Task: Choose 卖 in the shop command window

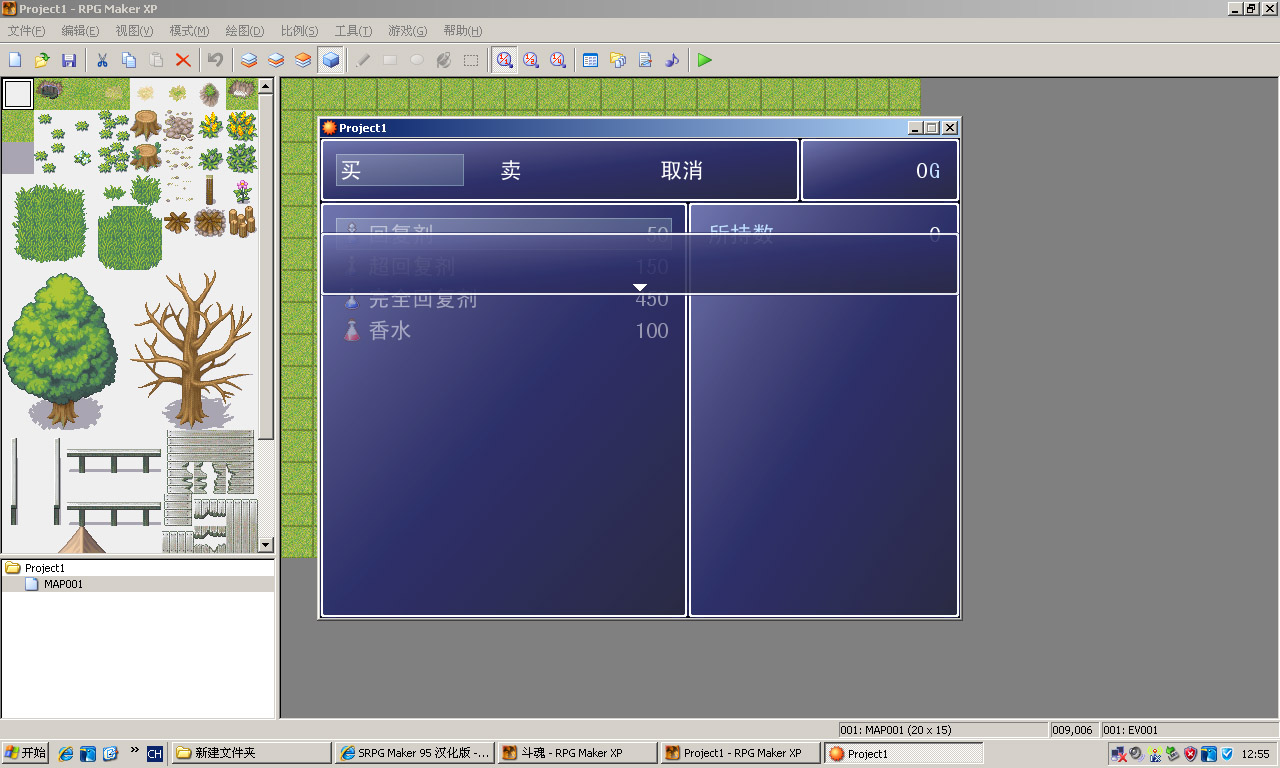Action: click(511, 170)
